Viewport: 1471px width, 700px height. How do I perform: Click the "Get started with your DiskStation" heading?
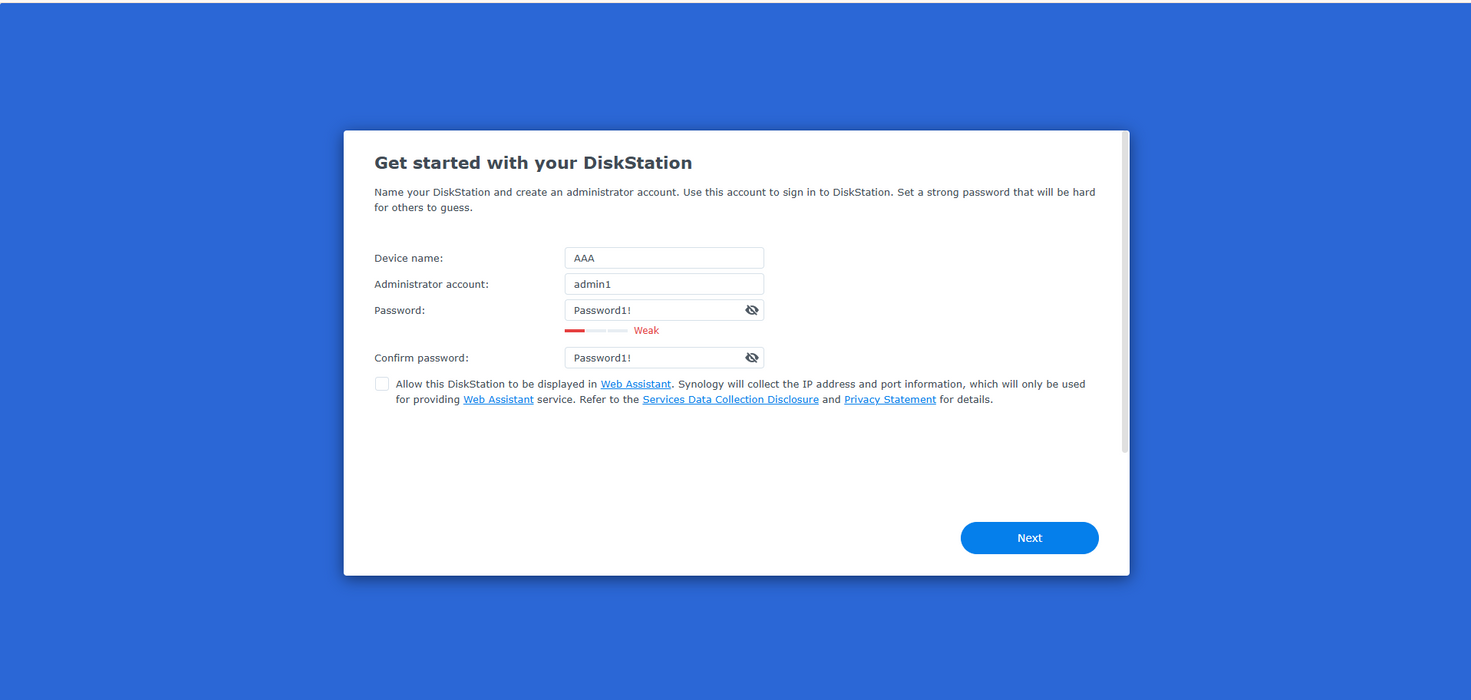[x=533, y=163]
